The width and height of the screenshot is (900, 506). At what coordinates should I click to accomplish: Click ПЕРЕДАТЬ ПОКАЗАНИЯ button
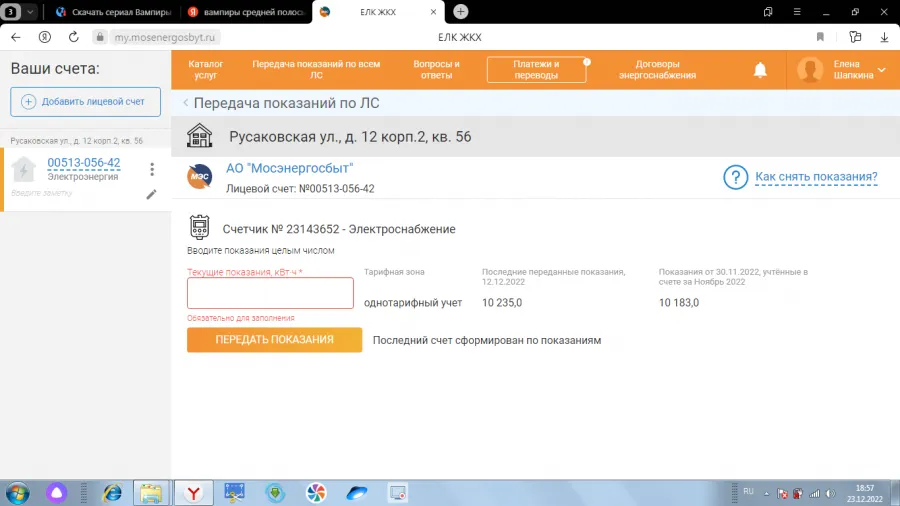click(x=274, y=340)
